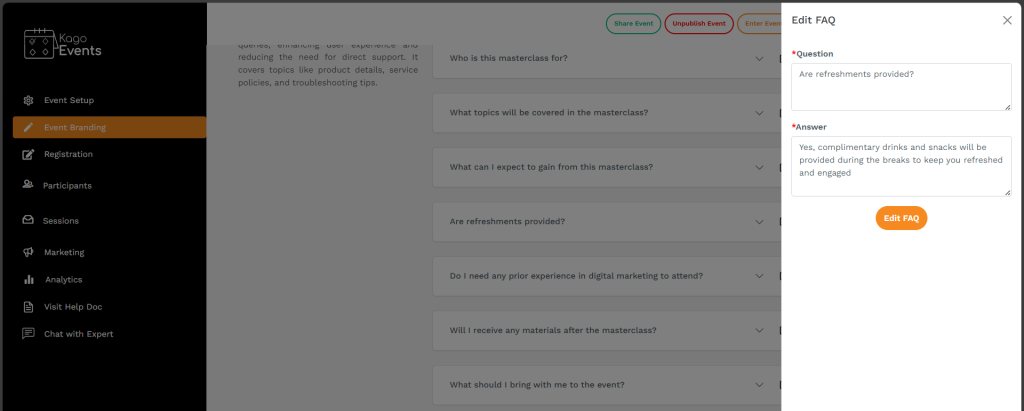Close the Edit FAQ panel

point(1007,20)
